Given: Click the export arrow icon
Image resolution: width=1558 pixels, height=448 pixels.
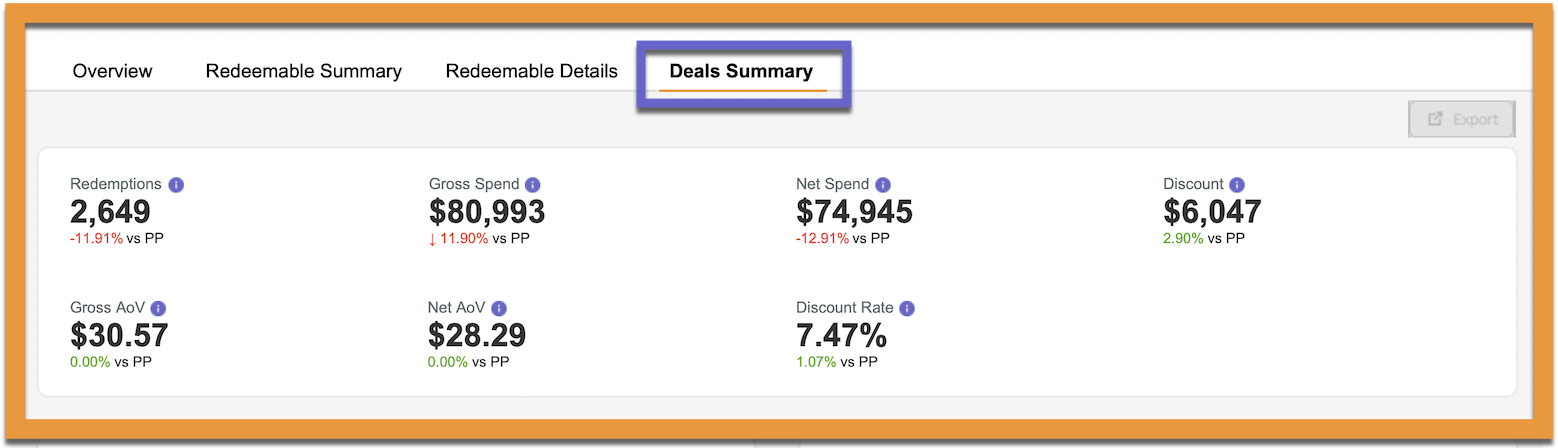Looking at the screenshot, I should pos(1436,119).
